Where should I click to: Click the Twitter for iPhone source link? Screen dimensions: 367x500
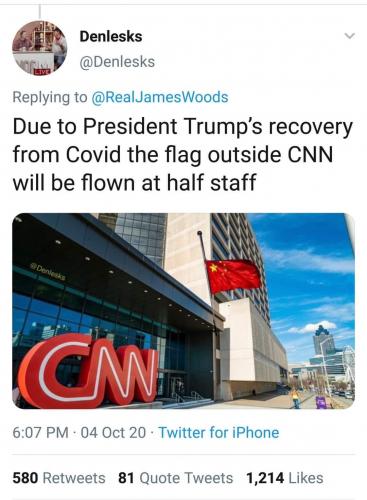point(219,433)
